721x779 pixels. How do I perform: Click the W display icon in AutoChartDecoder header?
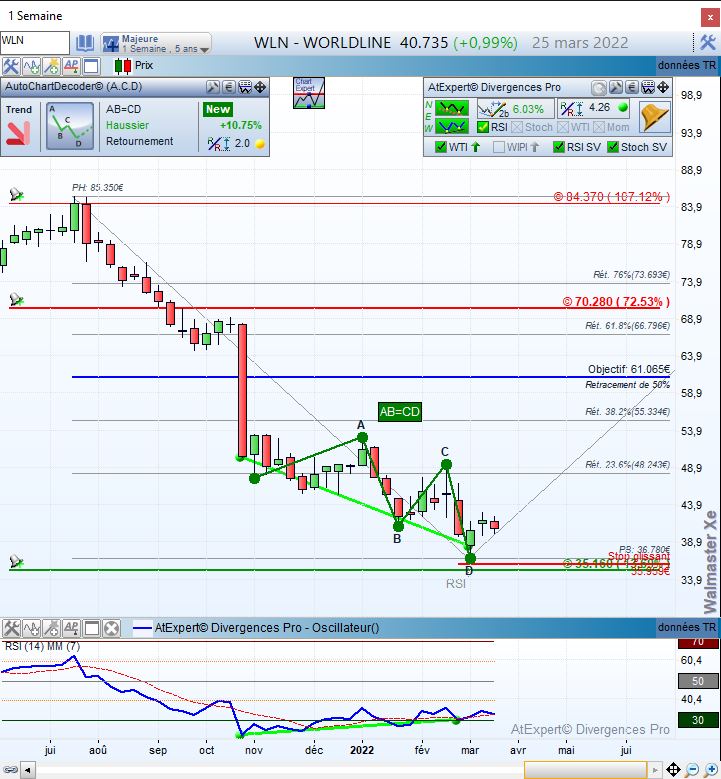pos(245,87)
